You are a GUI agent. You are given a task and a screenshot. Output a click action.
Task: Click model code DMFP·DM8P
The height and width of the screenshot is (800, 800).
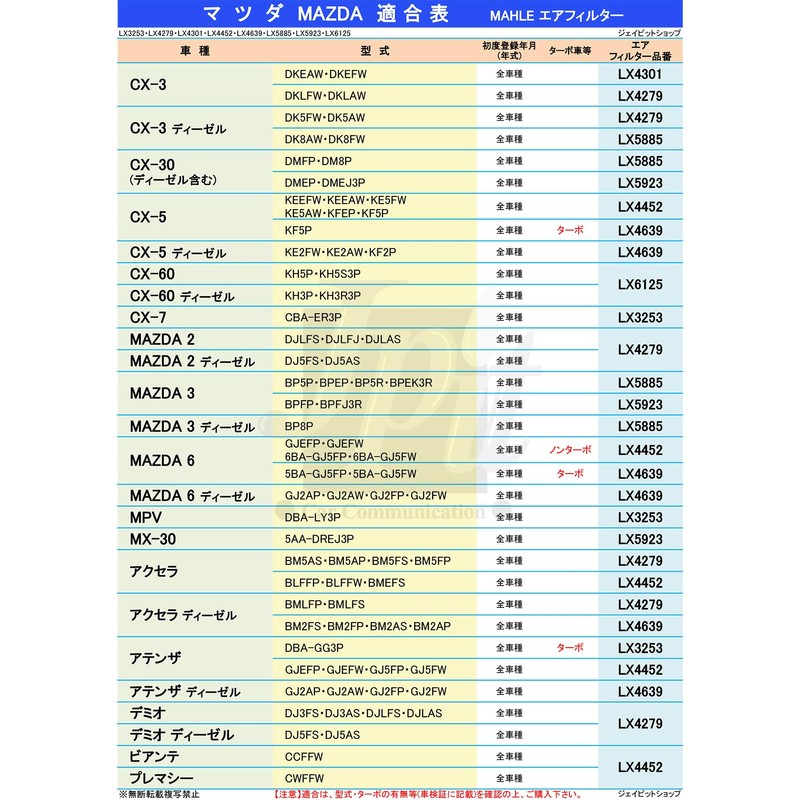pyautogui.click(x=318, y=161)
